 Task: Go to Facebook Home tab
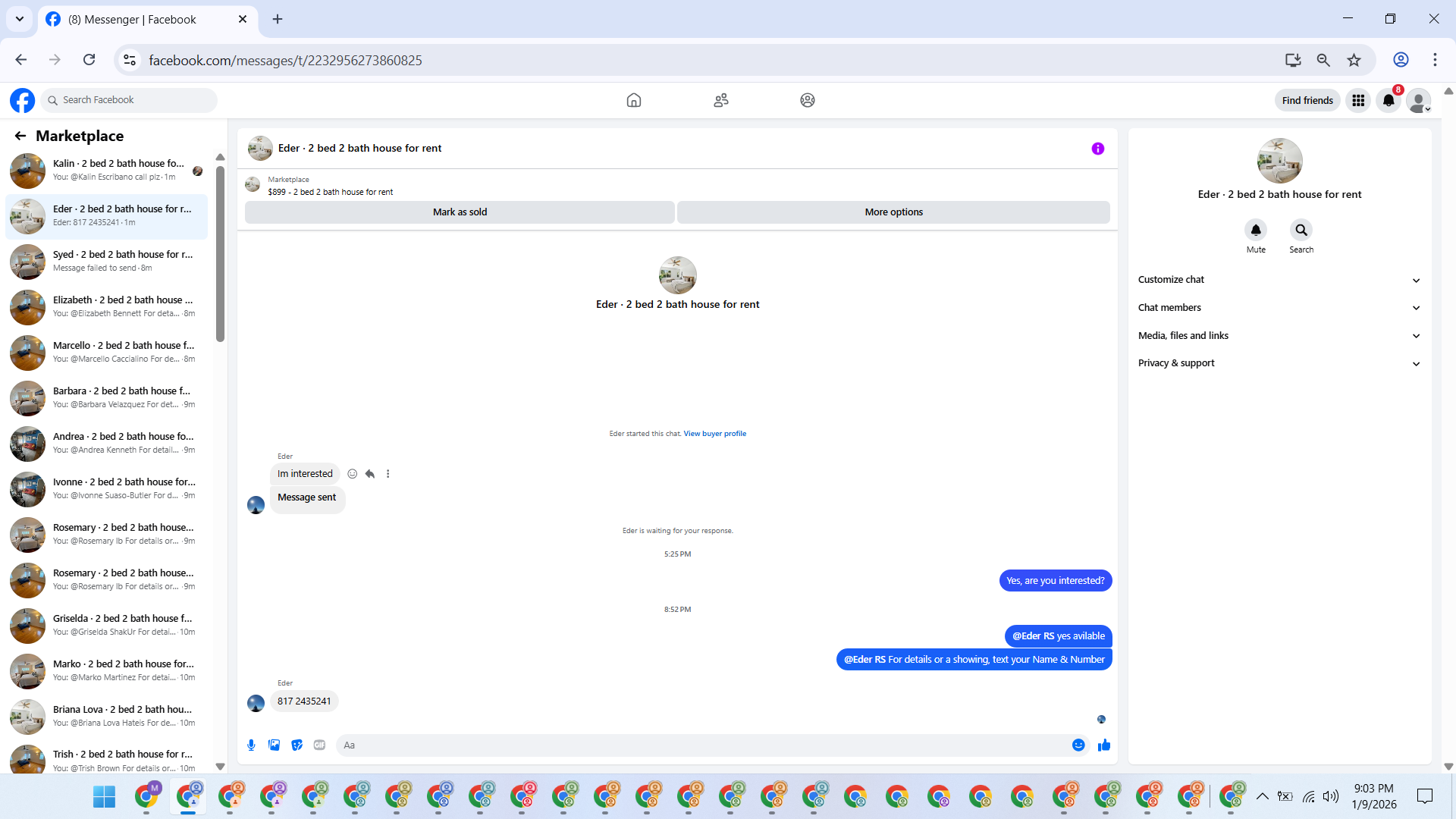click(x=633, y=100)
